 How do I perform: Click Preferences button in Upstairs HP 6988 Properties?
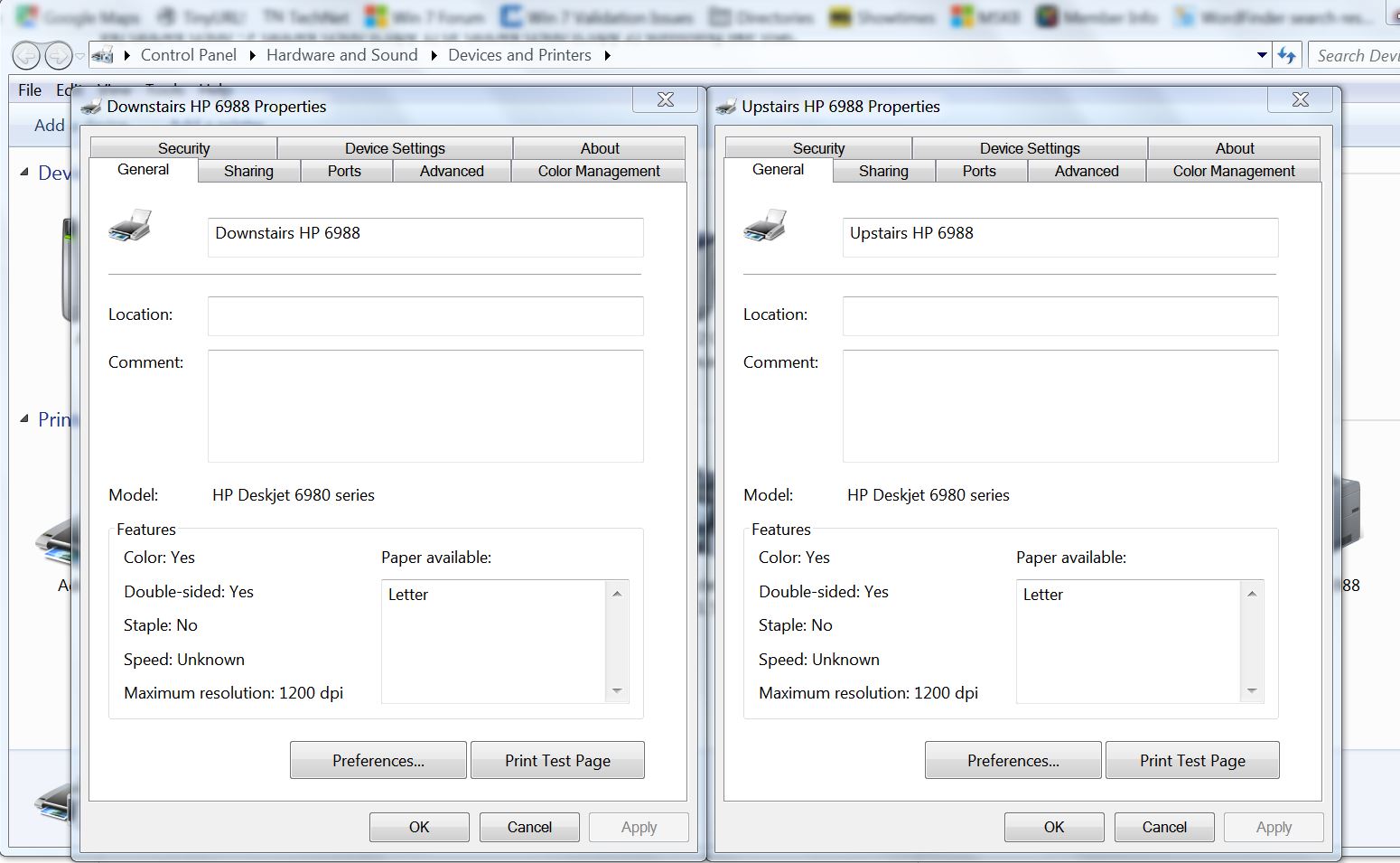coord(1013,760)
